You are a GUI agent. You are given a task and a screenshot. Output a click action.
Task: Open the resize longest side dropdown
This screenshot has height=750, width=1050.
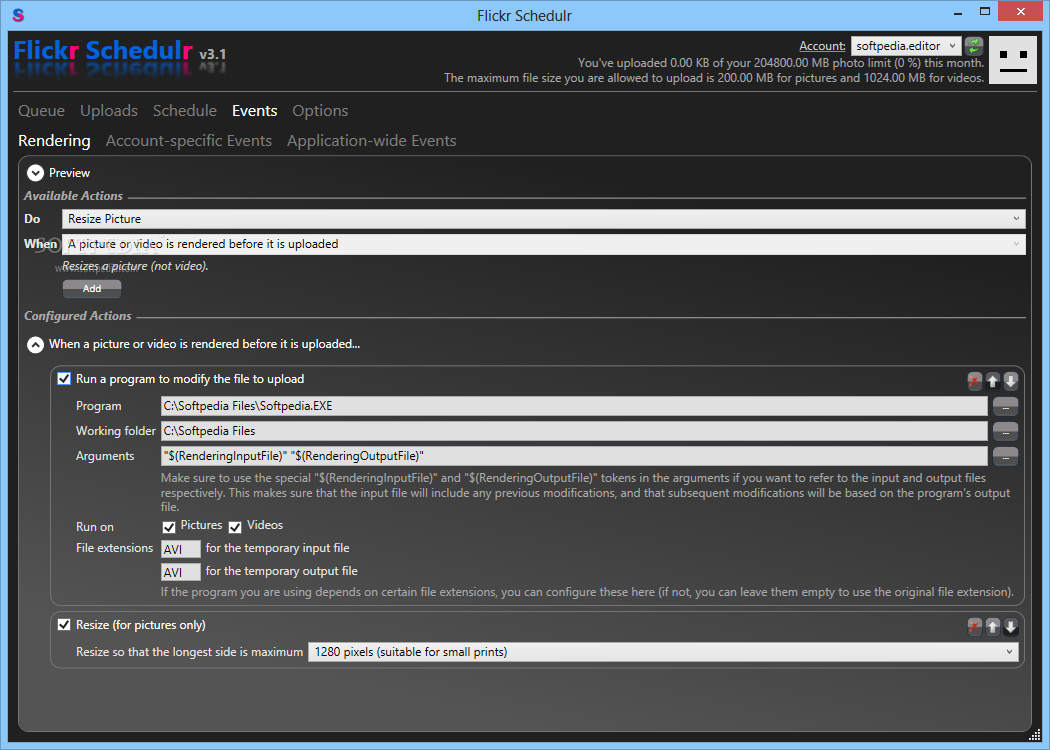663,652
